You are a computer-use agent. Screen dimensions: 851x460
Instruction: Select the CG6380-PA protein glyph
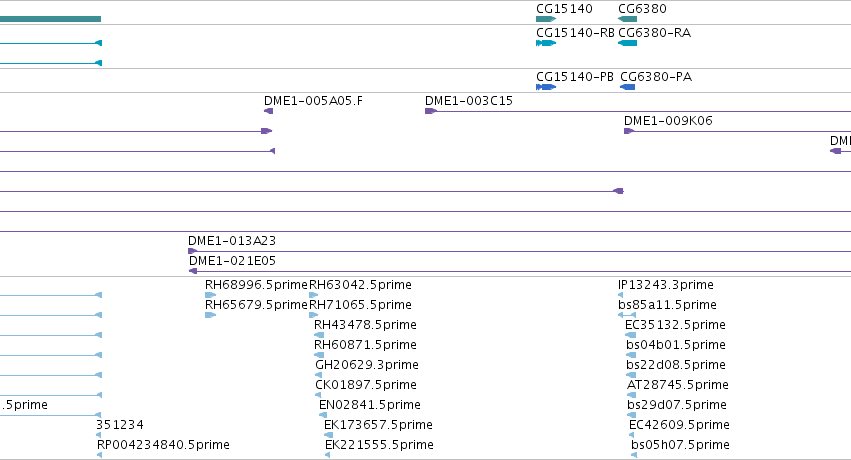tap(627, 87)
